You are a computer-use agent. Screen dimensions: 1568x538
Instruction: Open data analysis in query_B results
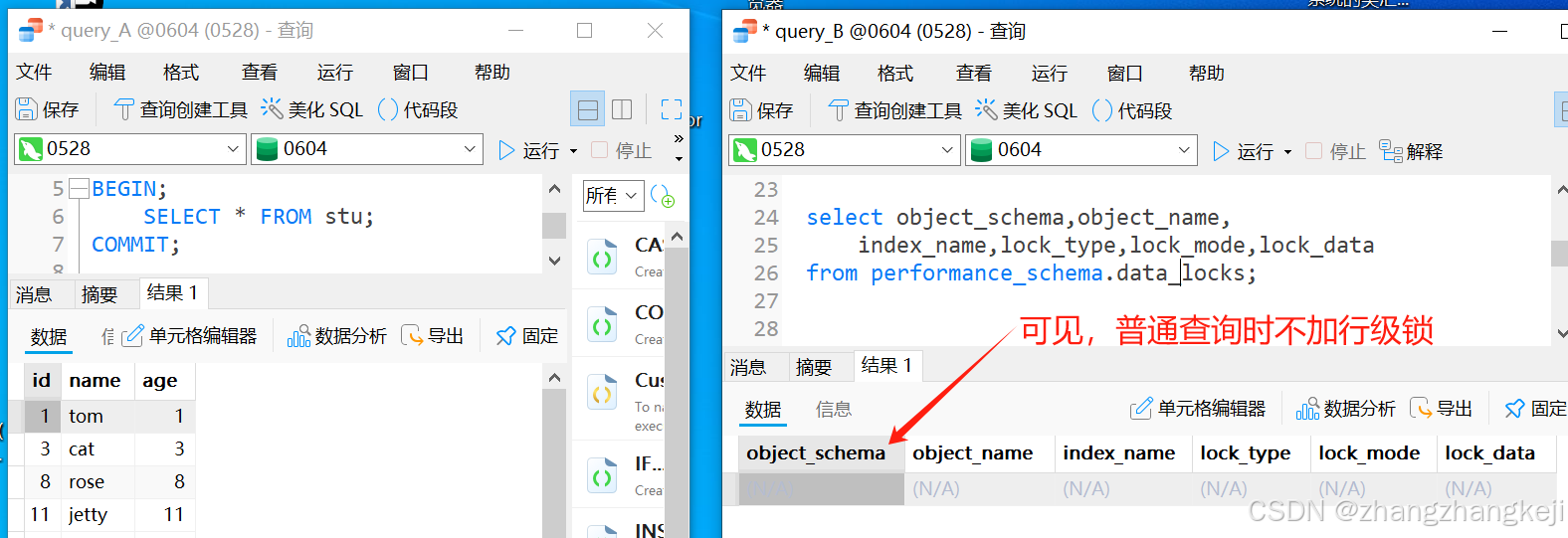click(1345, 409)
